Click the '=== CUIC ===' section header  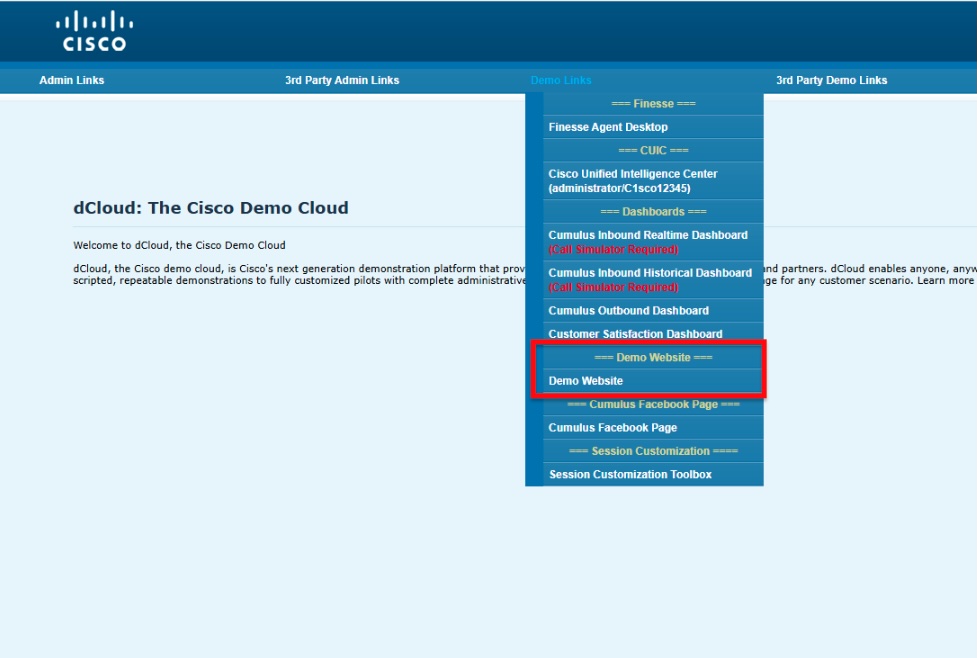click(653, 151)
